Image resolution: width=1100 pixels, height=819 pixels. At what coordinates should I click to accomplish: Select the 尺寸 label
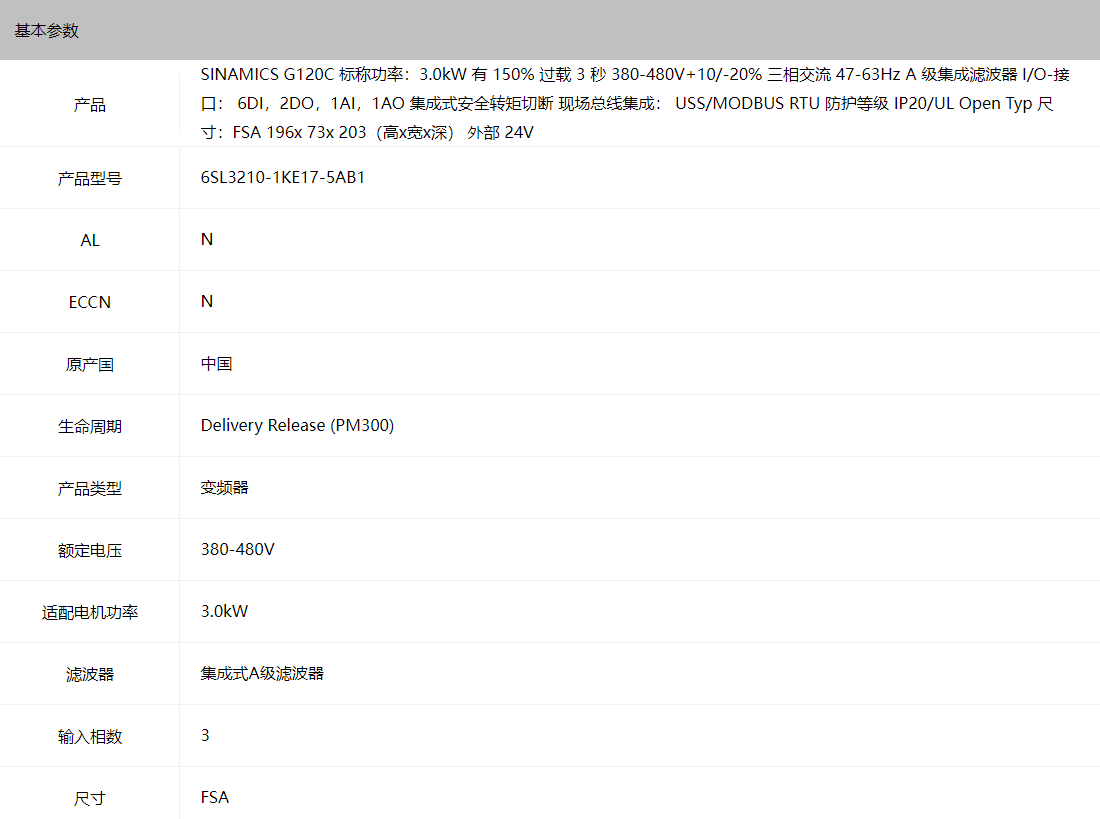point(90,799)
